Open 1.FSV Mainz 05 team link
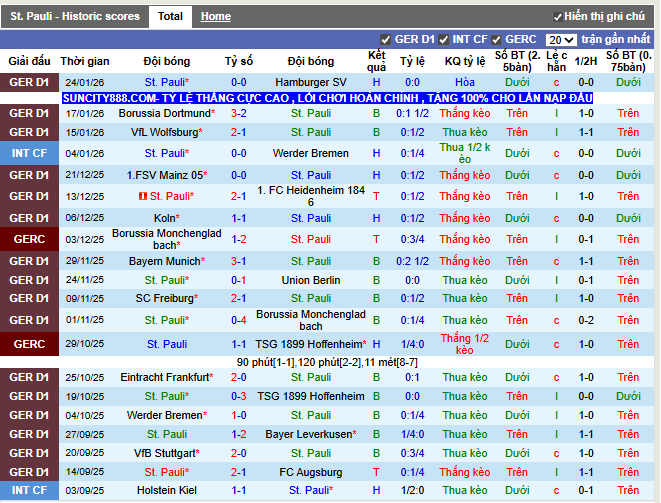Screen dimensions: 661x503 tap(165, 175)
